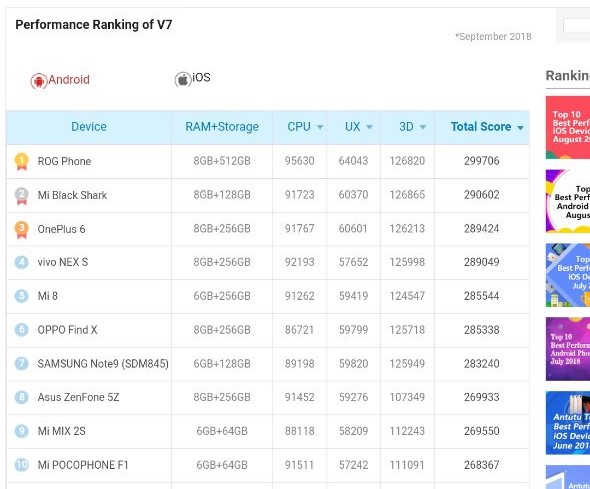Sort by Total Score dropdown arrow
The height and width of the screenshot is (489, 590).
(x=520, y=128)
